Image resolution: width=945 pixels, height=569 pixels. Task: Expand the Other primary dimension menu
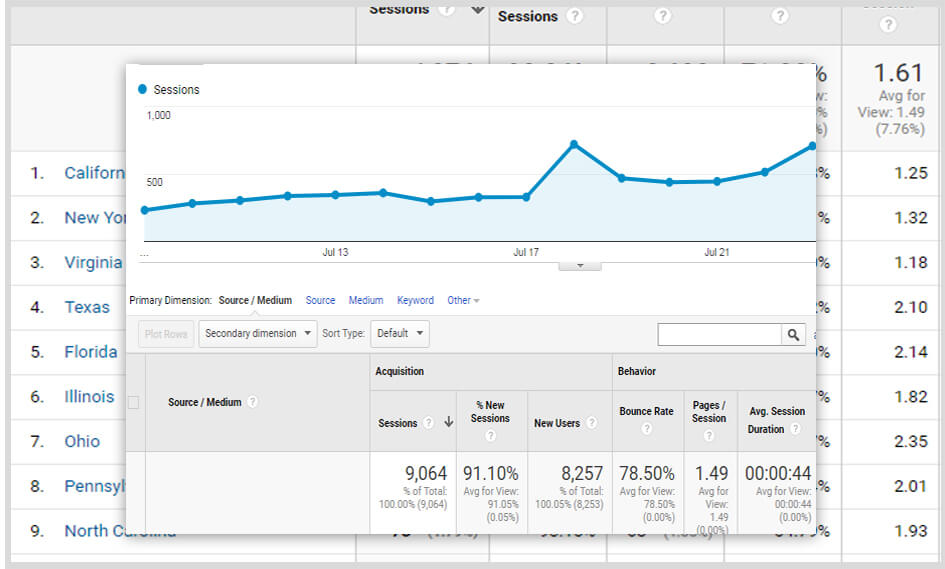[463, 300]
